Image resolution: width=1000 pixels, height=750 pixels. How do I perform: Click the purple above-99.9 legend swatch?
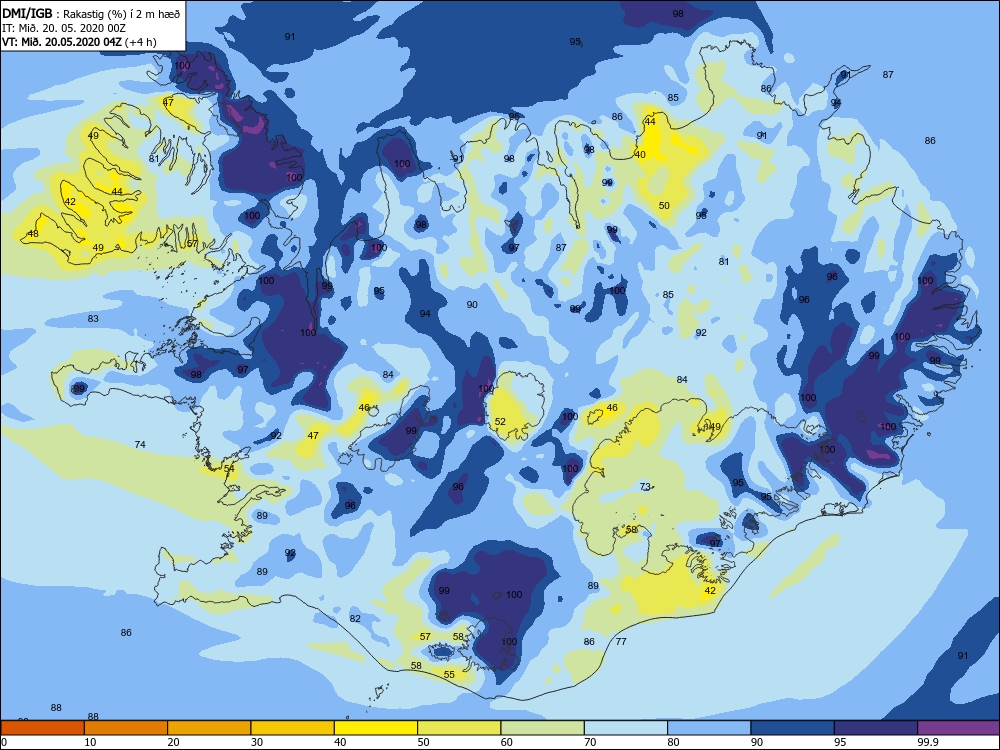[959, 728]
